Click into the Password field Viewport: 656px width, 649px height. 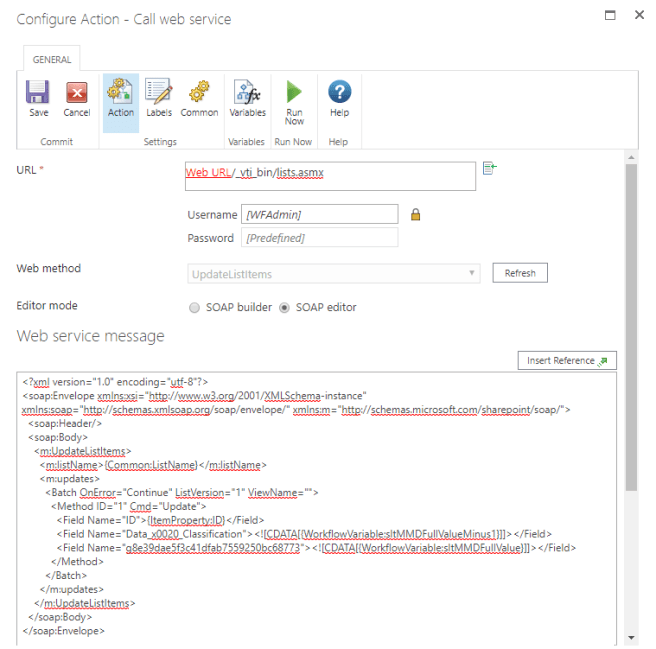click(320, 238)
